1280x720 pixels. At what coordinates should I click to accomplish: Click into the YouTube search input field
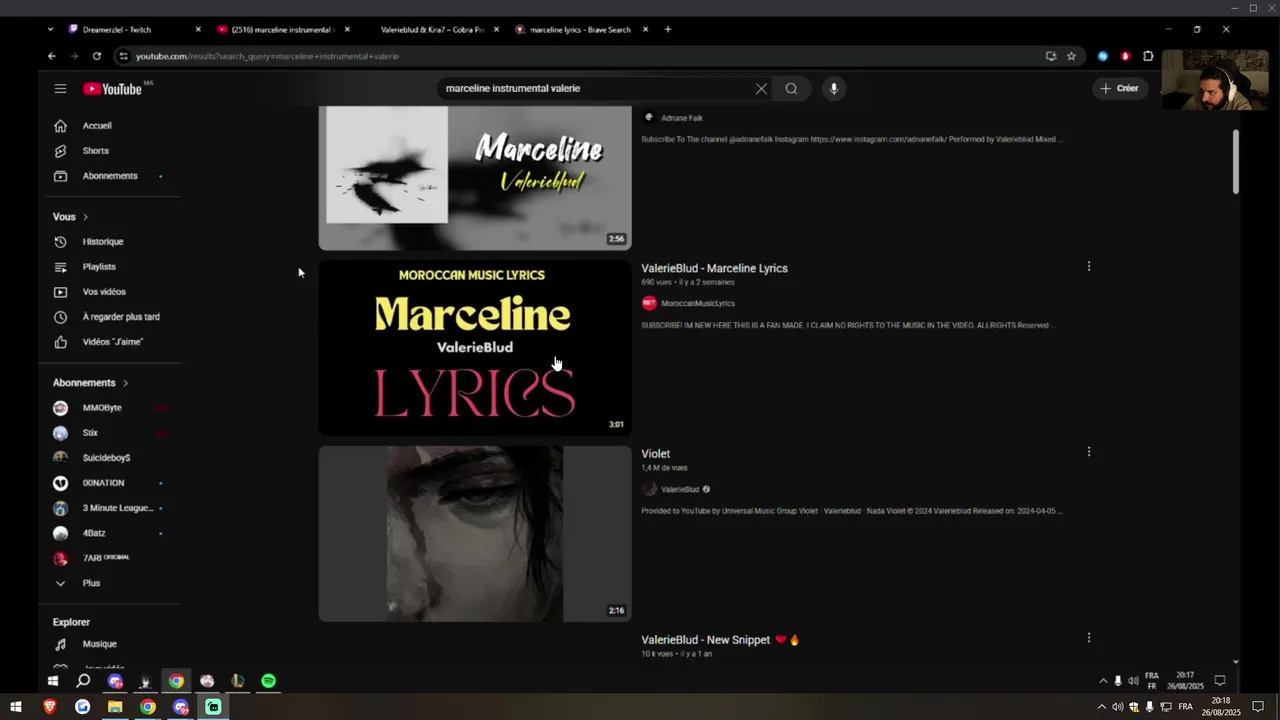point(595,89)
